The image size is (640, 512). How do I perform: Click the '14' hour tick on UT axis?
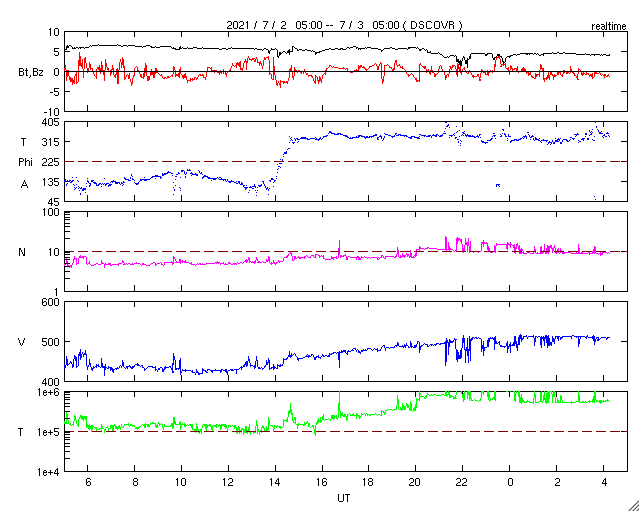[275, 482]
